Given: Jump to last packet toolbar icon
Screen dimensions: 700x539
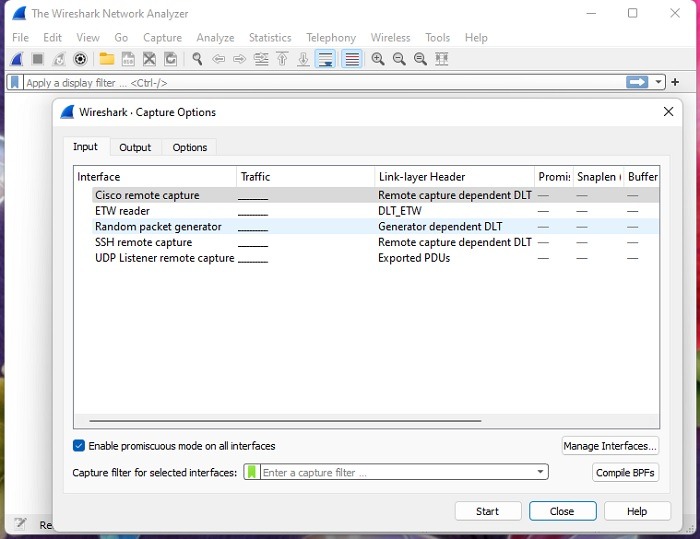Looking at the screenshot, I should (304, 59).
